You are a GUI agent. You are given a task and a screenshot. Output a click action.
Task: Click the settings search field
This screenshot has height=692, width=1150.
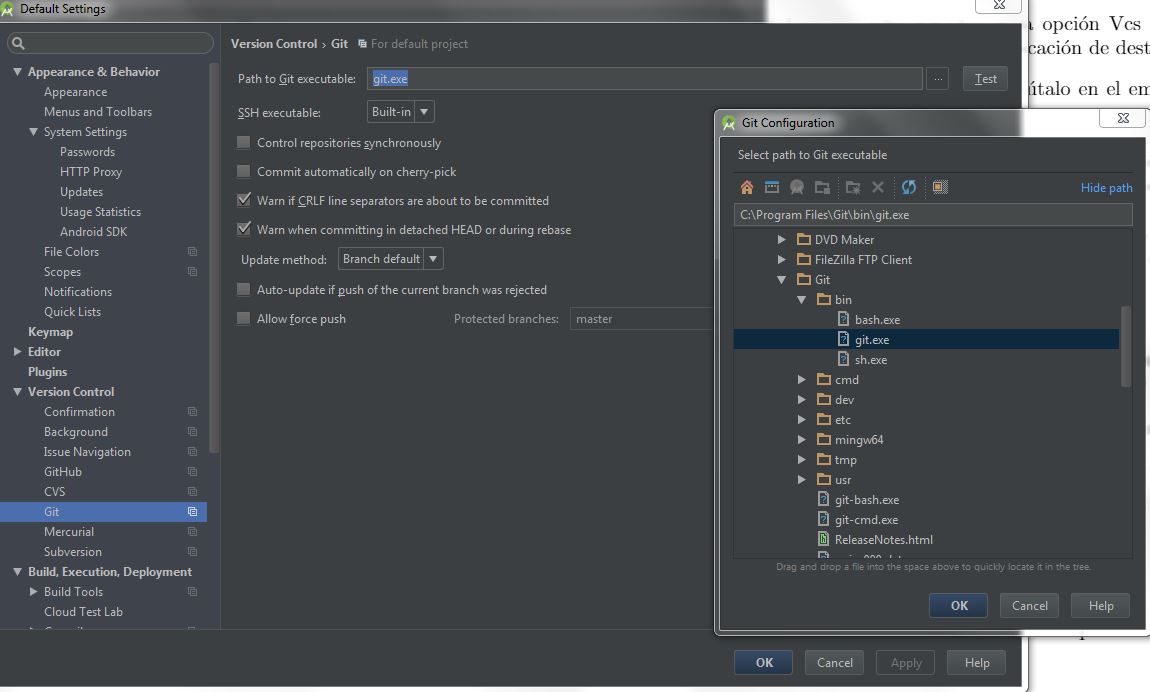click(x=112, y=44)
